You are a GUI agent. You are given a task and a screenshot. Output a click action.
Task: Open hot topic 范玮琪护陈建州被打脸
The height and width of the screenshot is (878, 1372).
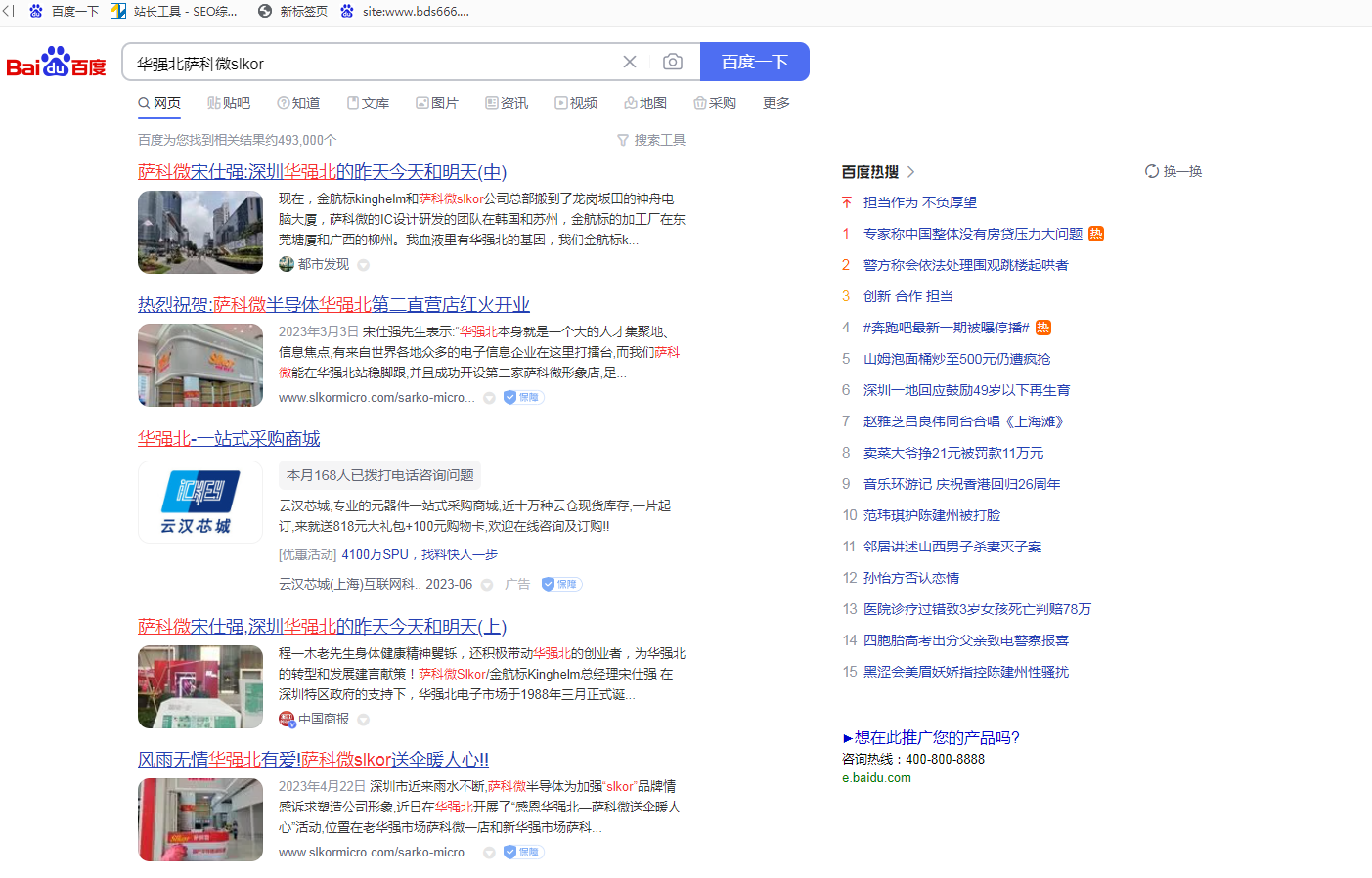932,515
